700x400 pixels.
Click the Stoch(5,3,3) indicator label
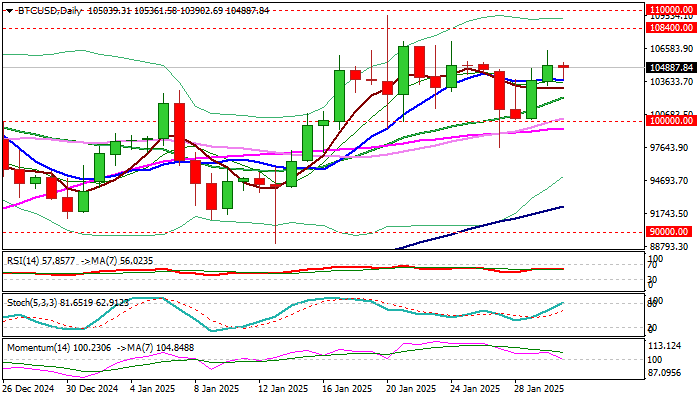[x=32, y=303]
